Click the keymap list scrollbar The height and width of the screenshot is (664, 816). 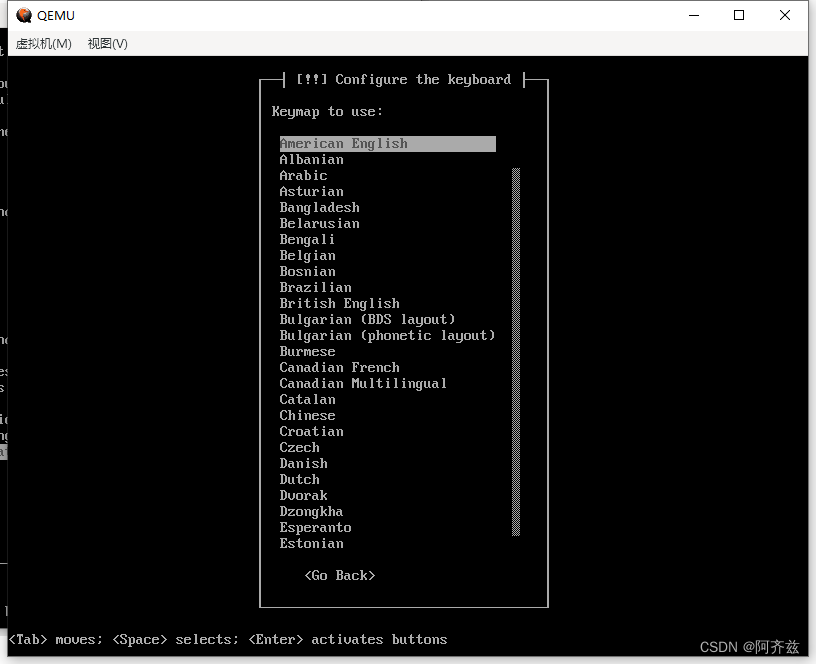[515, 350]
